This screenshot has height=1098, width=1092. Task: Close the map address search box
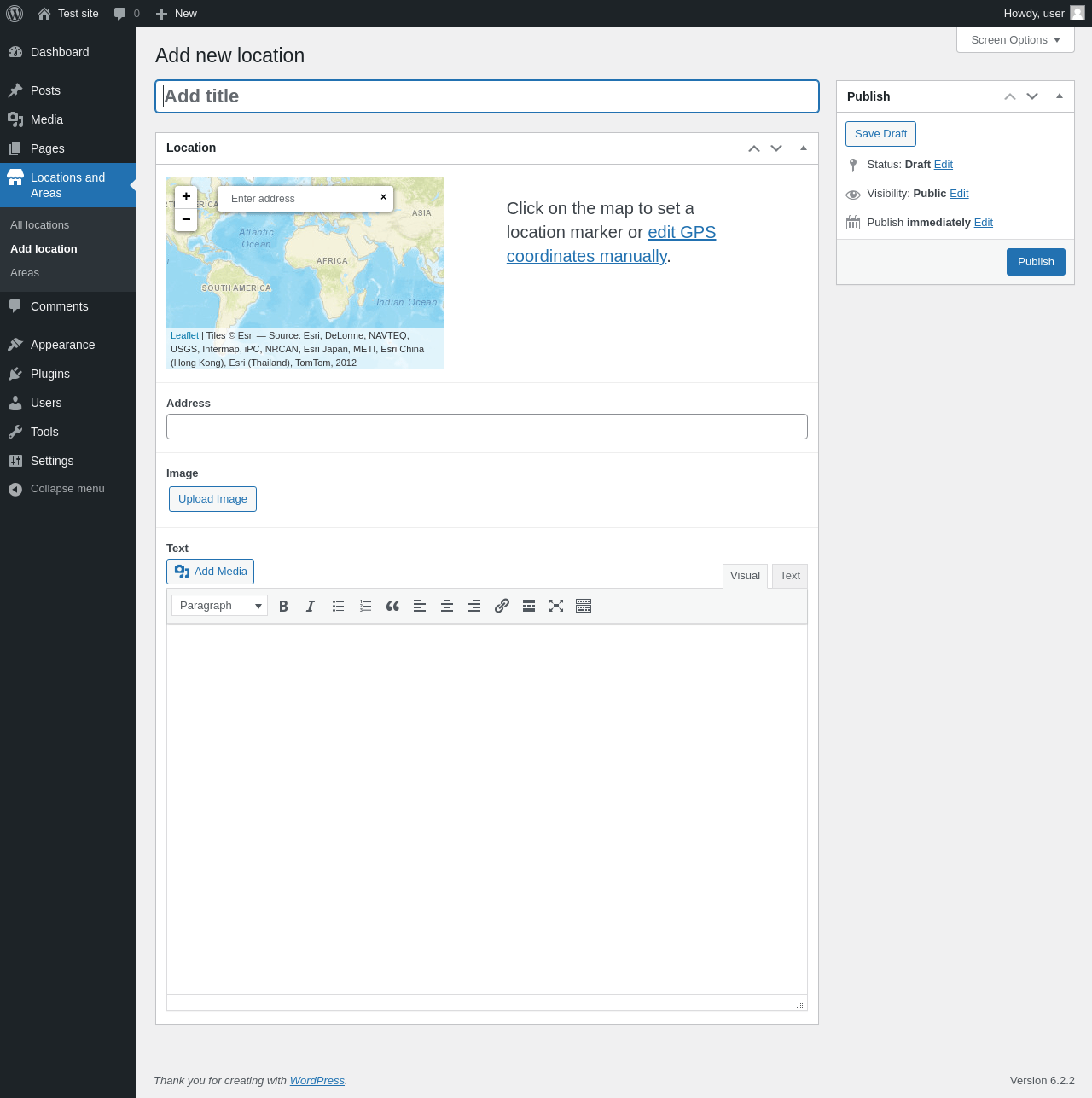383,197
